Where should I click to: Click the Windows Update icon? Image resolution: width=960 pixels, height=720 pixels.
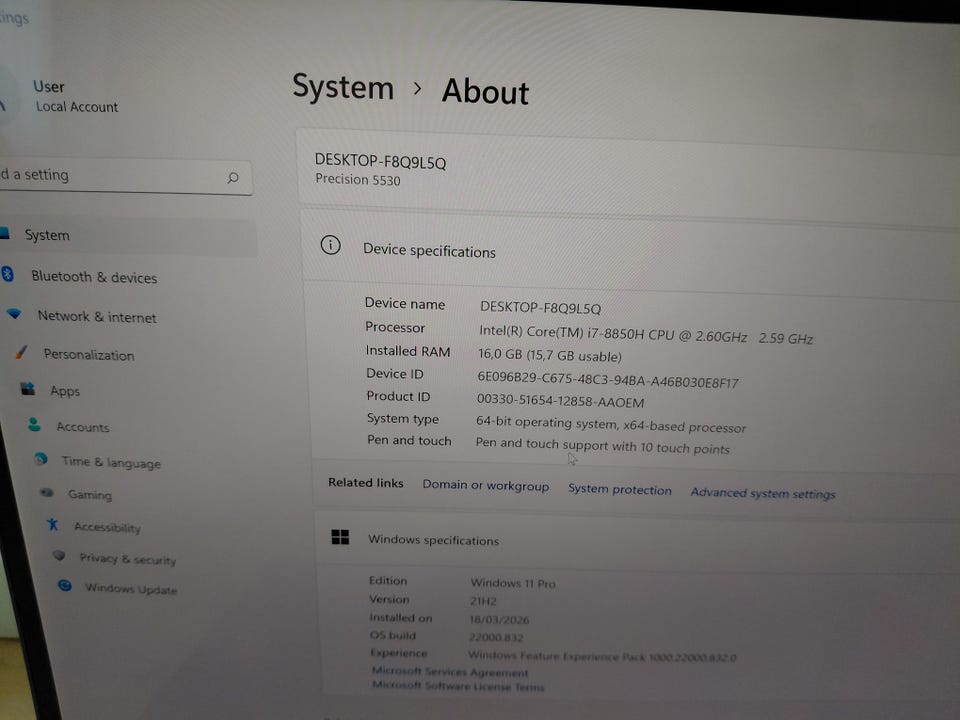click(65, 586)
